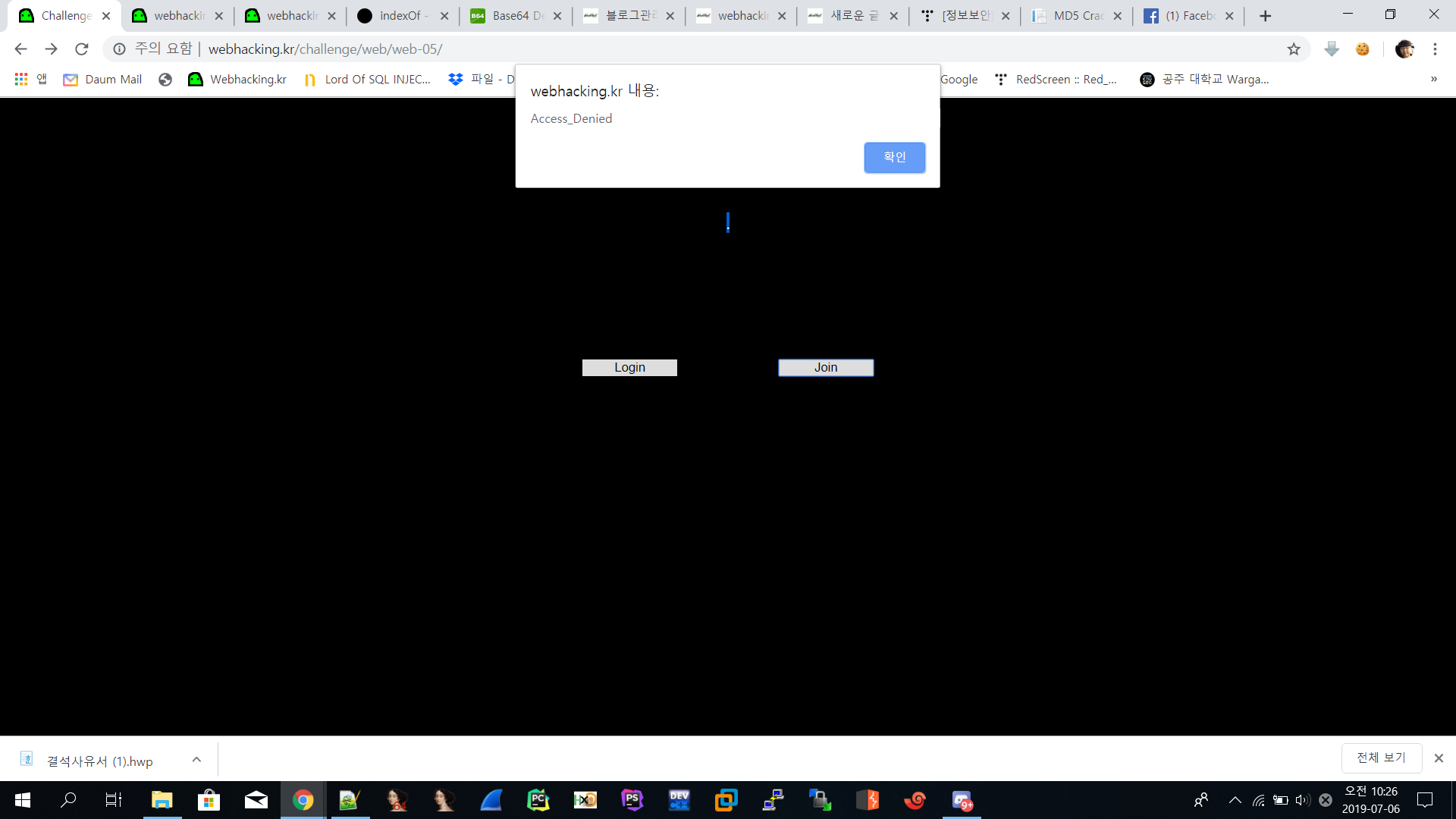This screenshot has height=819, width=1456.
Task: Expand hidden bookmarks chevron
Action: 1433,80
